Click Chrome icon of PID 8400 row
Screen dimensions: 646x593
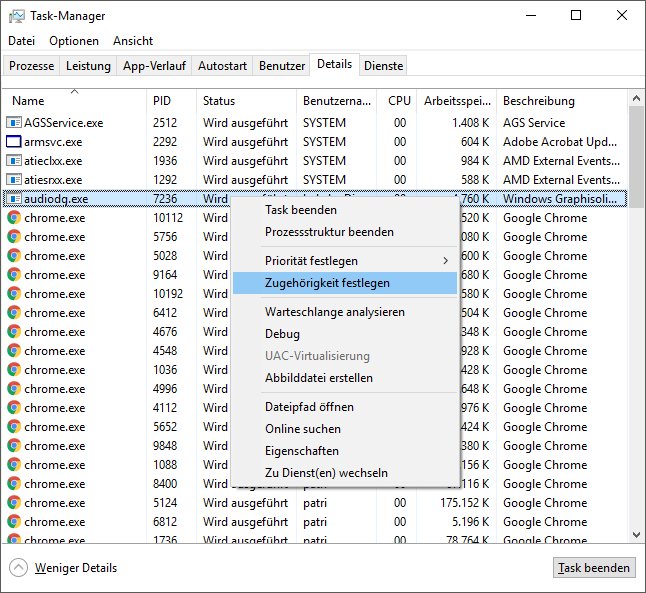pos(14,483)
